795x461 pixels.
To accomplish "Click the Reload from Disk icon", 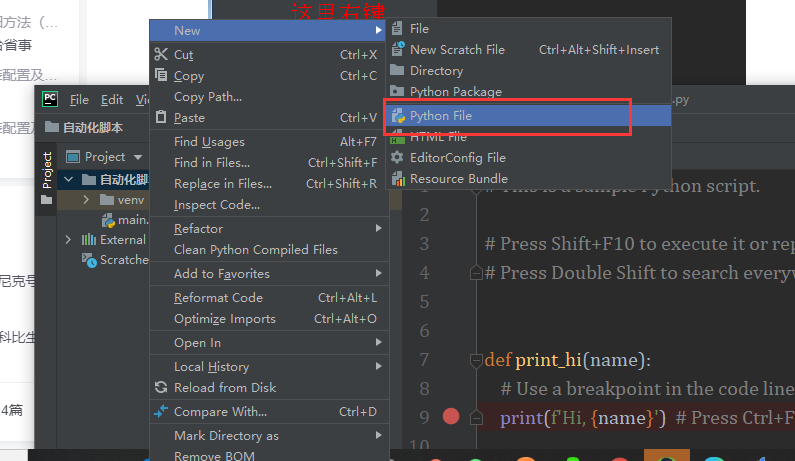I will 161,387.
